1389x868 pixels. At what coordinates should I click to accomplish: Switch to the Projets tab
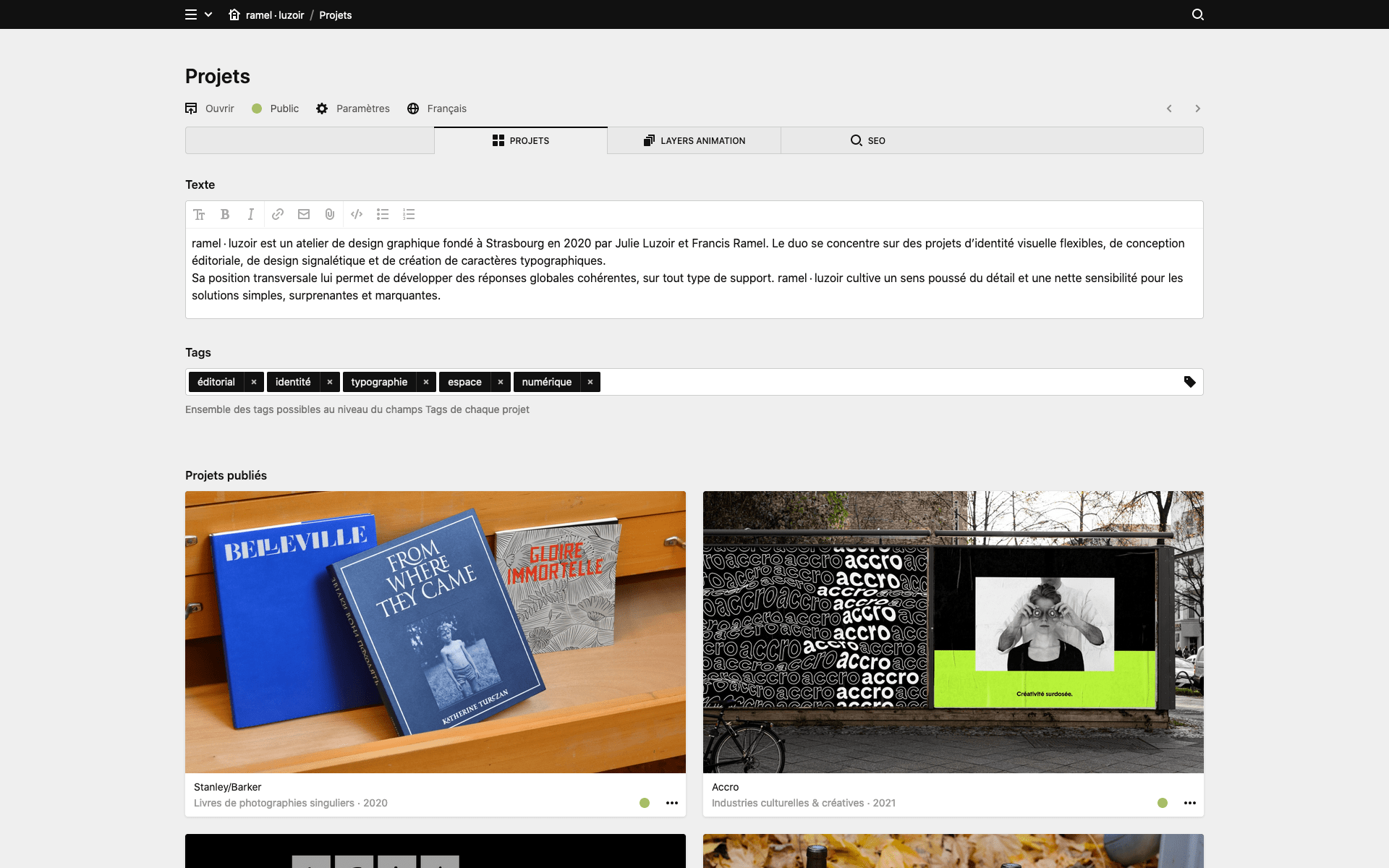[521, 140]
